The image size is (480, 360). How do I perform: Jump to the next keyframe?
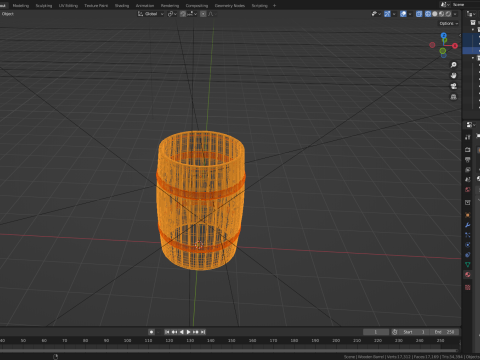pos(196,332)
